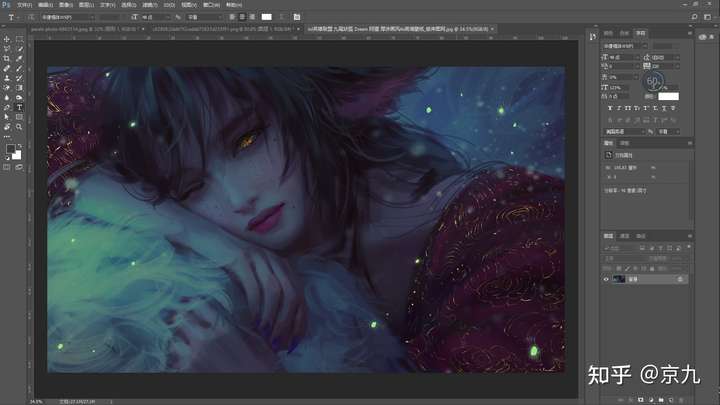Swap foreground and background colors

pyautogui.click(x=19, y=146)
